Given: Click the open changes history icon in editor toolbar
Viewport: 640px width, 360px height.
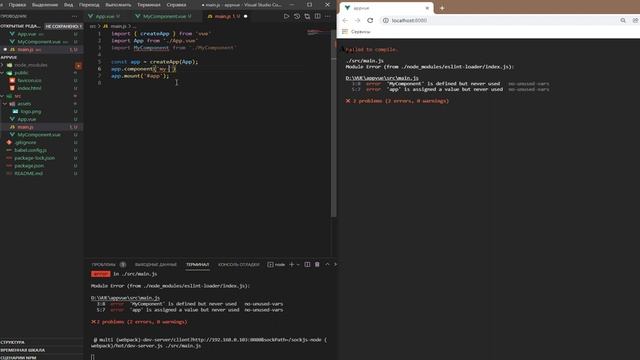Looking at the screenshot, I should point(297,16).
